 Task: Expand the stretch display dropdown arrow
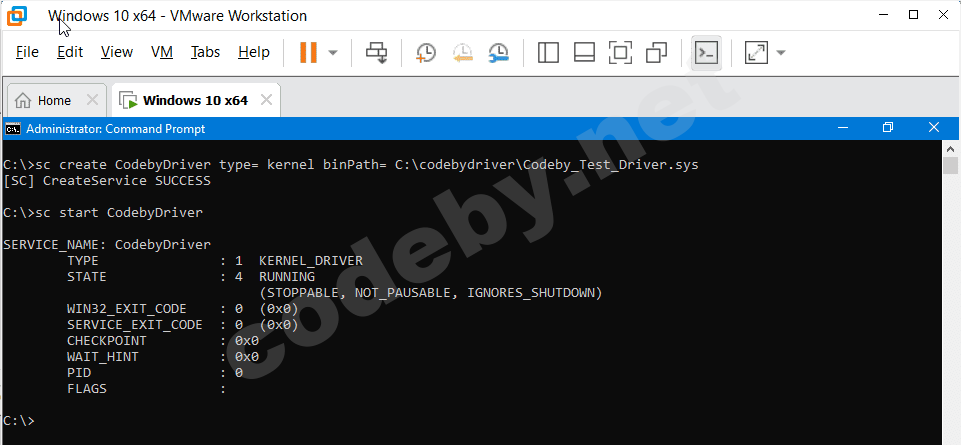781,53
